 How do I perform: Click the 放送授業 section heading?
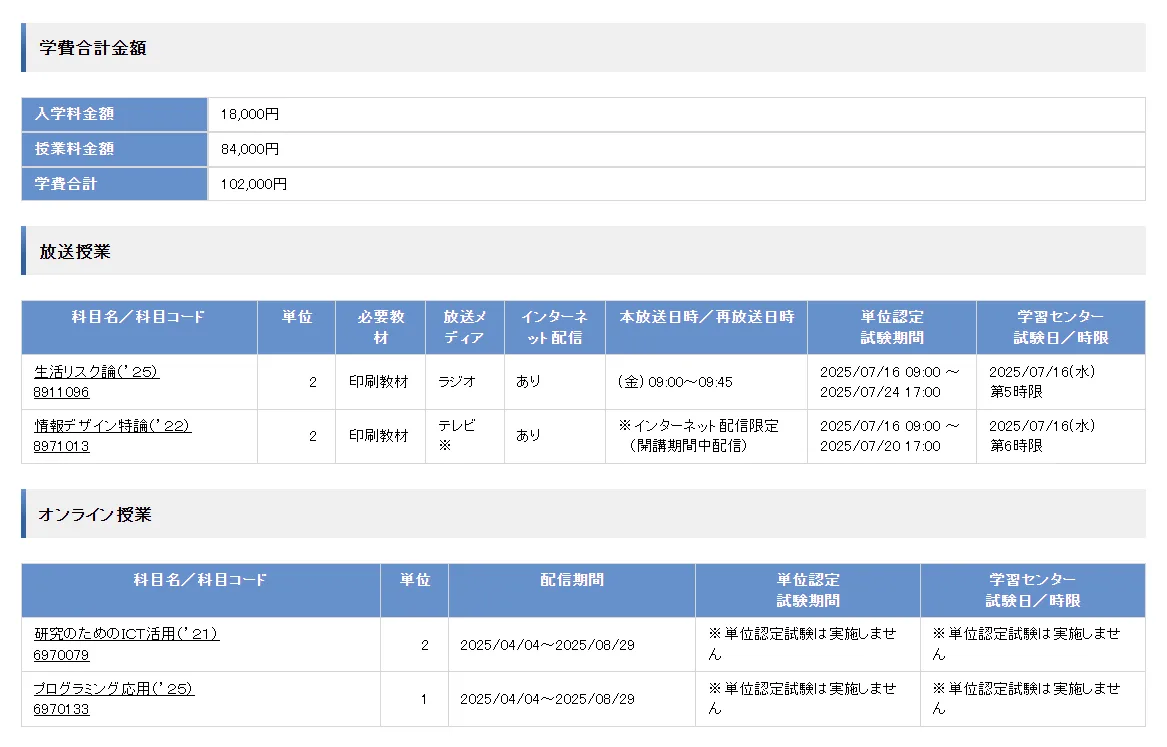coord(75,251)
